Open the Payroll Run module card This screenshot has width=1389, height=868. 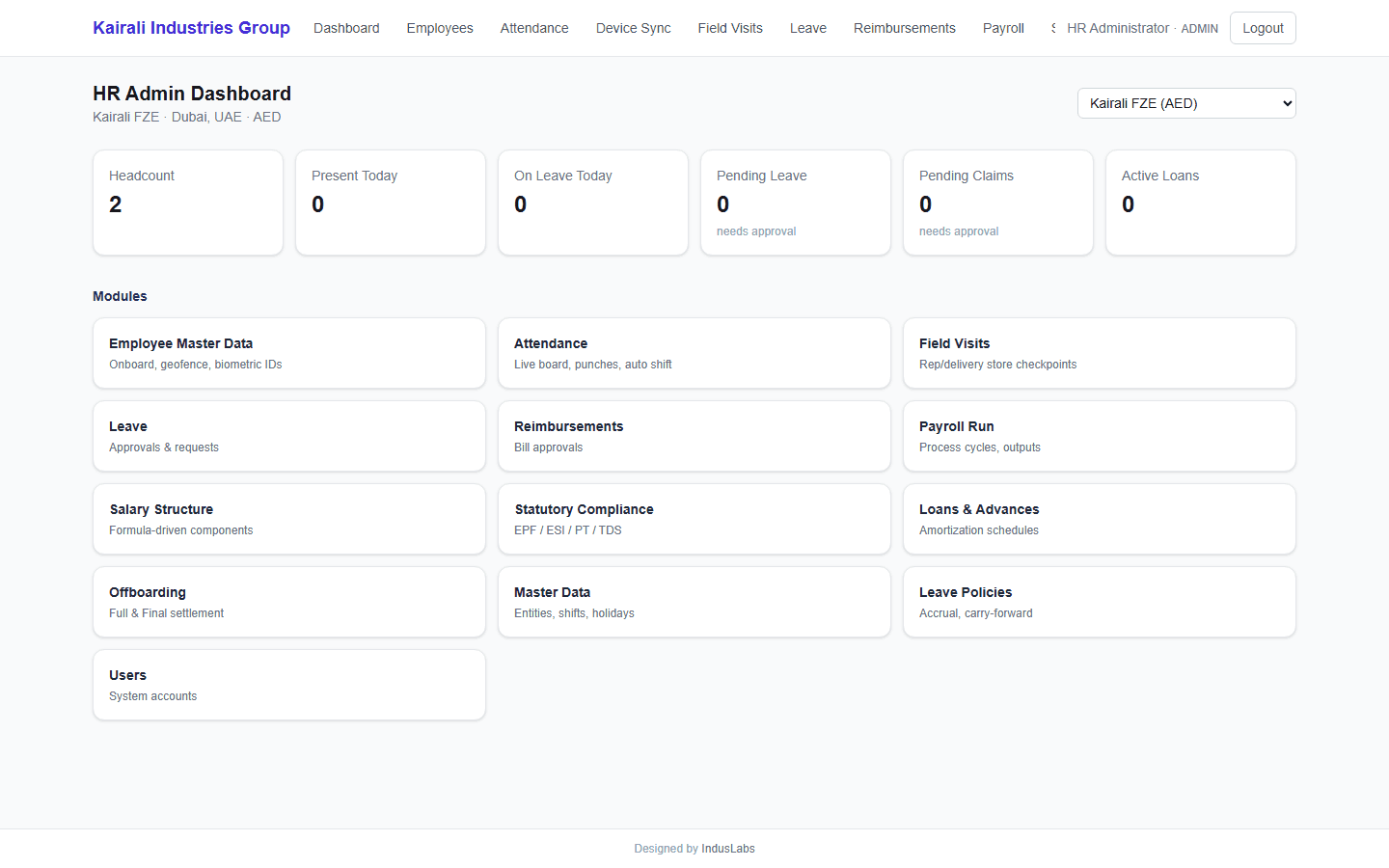pos(1100,436)
